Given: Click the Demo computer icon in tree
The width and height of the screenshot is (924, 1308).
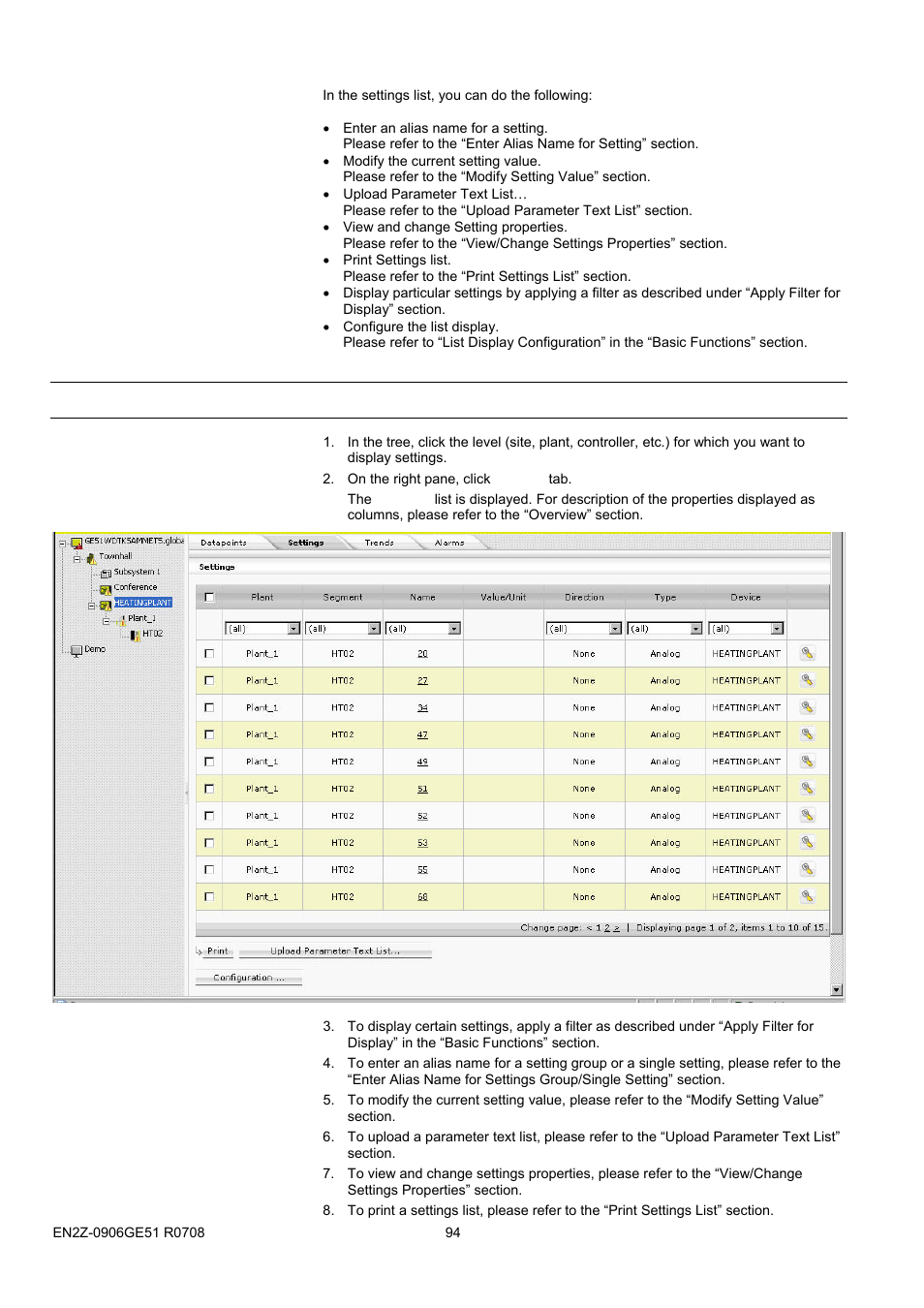Looking at the screenshot, I should click(77, 650).
